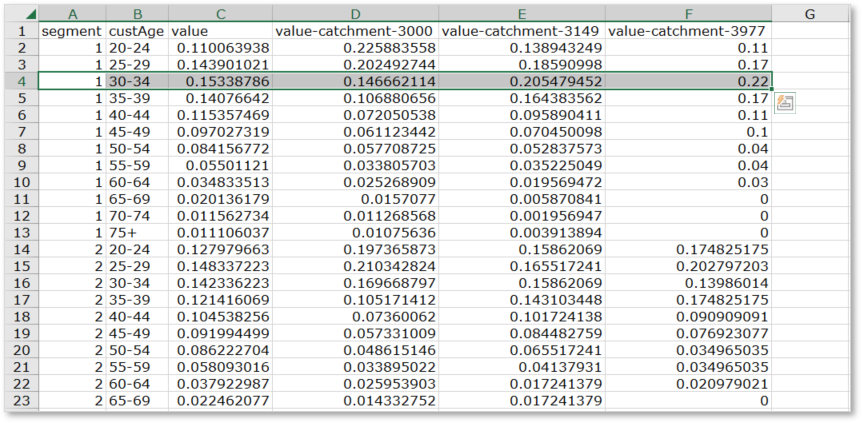Click the 'value-catchment-3000' header cell

tap(354, 31)
